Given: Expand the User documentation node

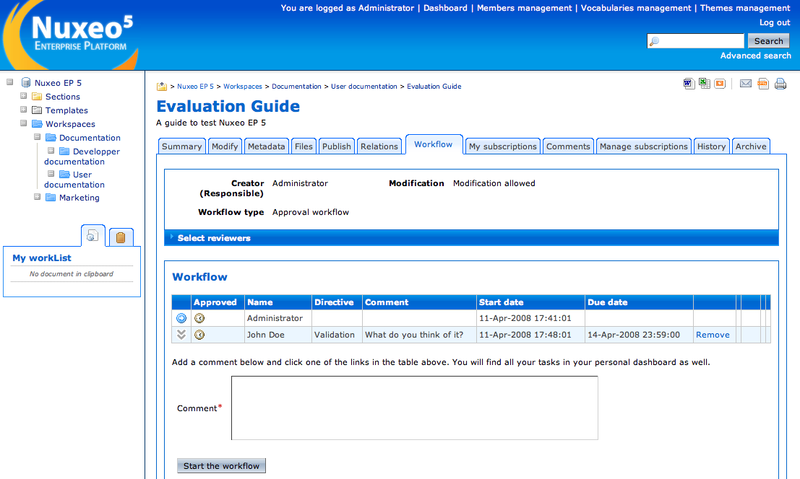Looking at the screenshot, I should pyautogui.click(x=51, y=173).
